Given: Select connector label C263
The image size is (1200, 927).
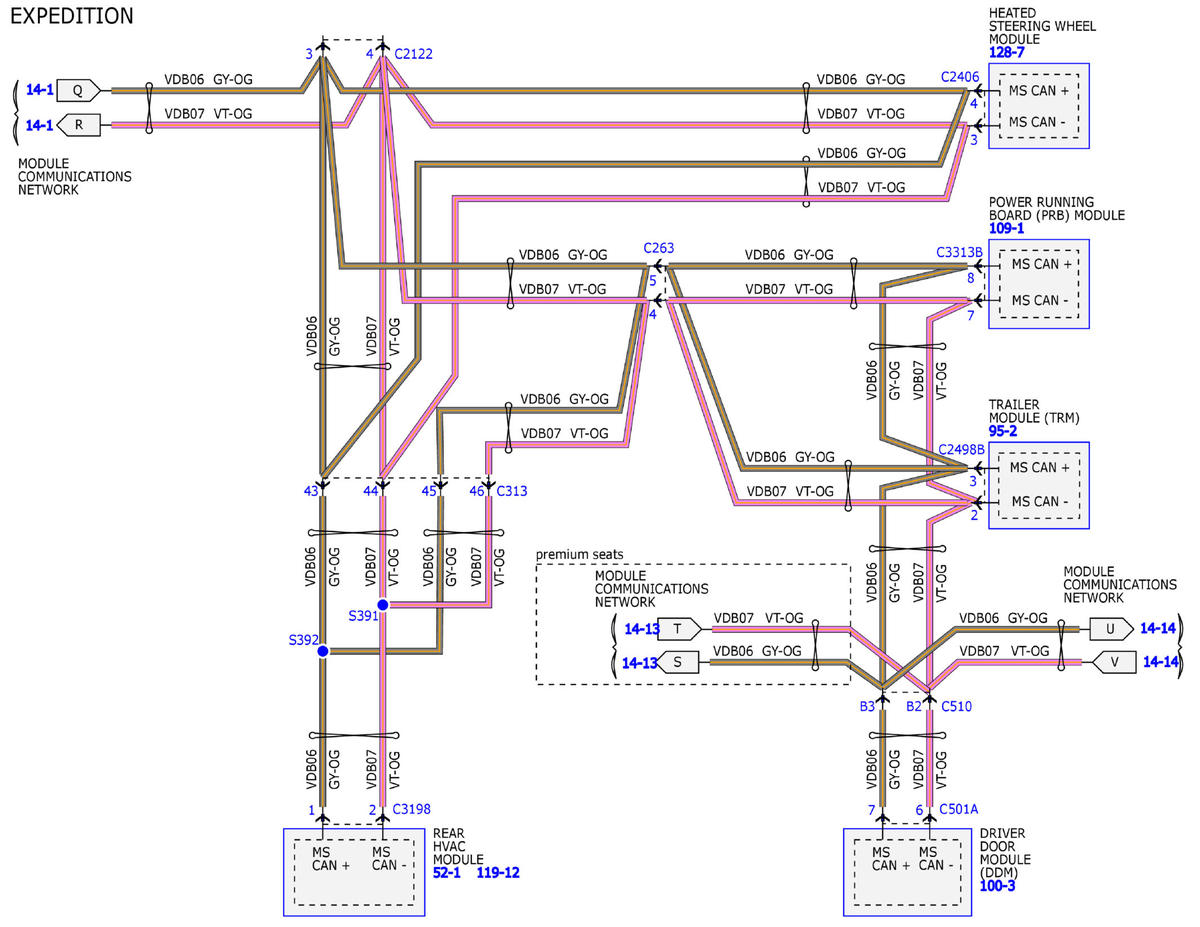Looking at the screenshot, I should (x=660, y=248).
